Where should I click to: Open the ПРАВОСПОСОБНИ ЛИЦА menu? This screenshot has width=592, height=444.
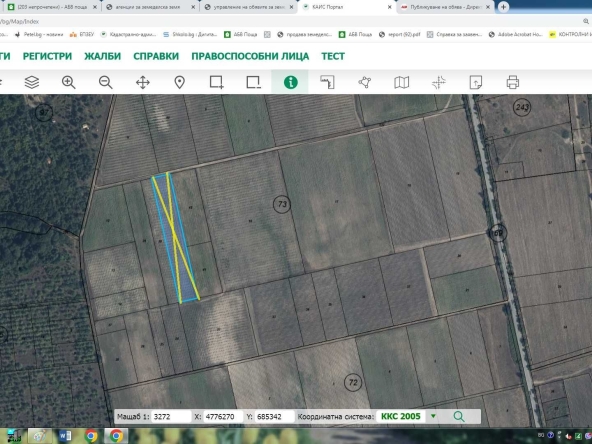point(250,56)
